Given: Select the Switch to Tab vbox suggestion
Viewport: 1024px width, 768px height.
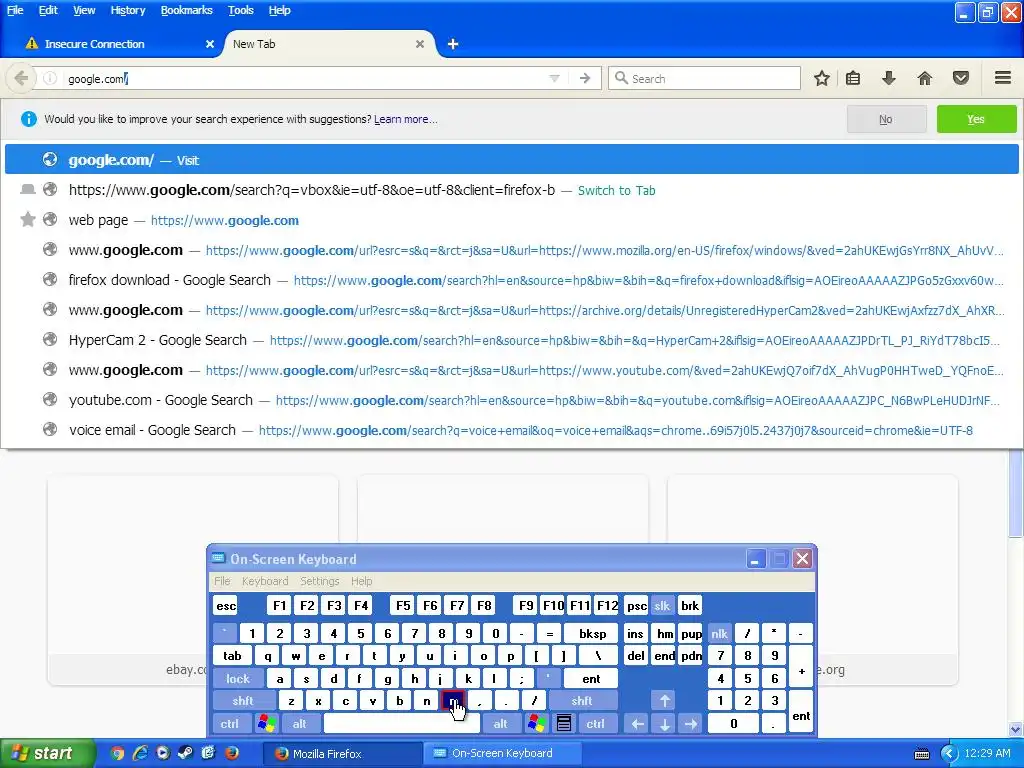Looking at the screenshot, I should pyautogui.click(x=512, y=190).
